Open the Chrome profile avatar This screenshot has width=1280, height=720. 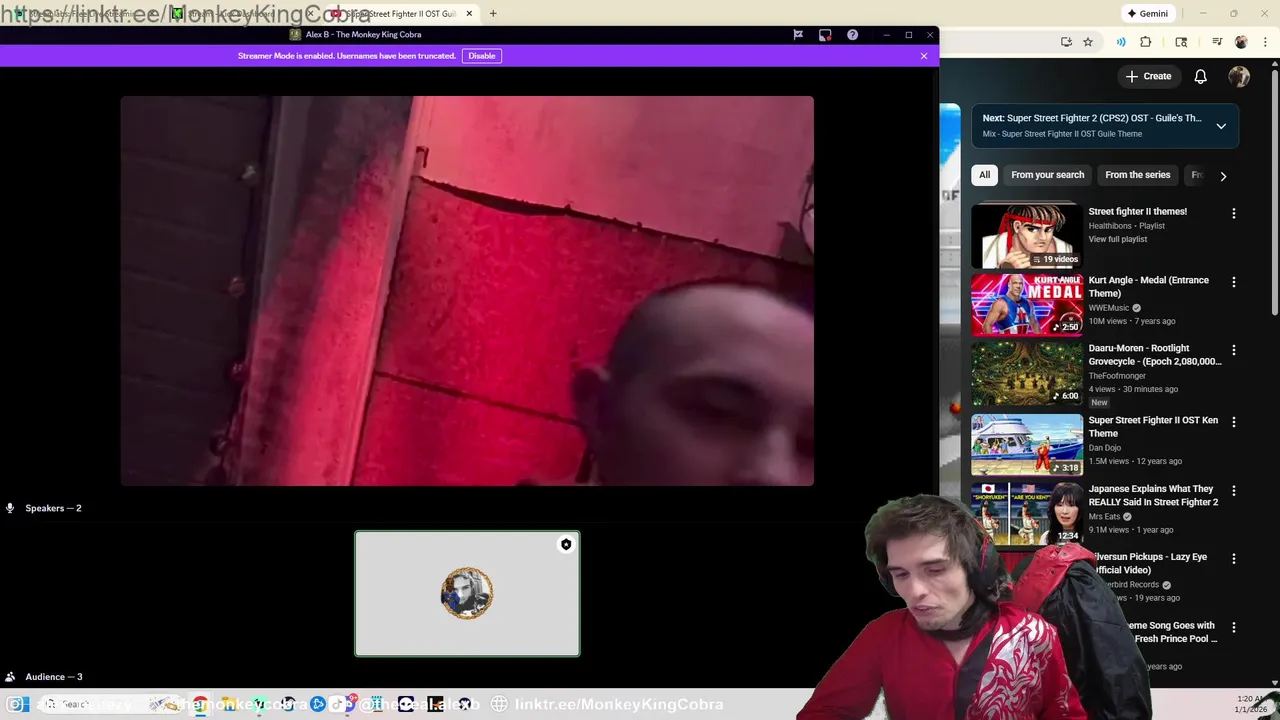1241,42
